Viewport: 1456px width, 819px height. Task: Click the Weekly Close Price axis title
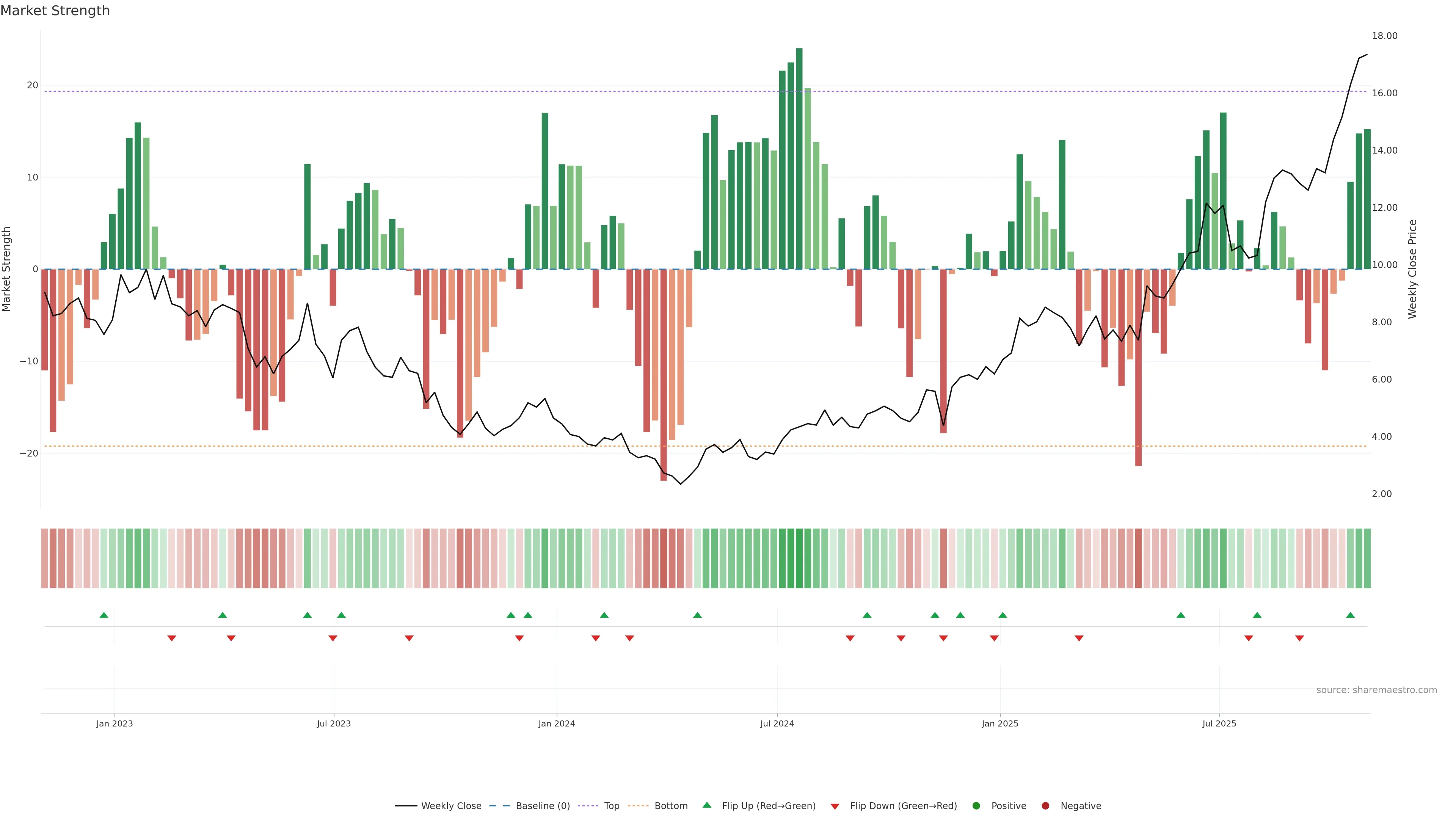pos(1412,269)
